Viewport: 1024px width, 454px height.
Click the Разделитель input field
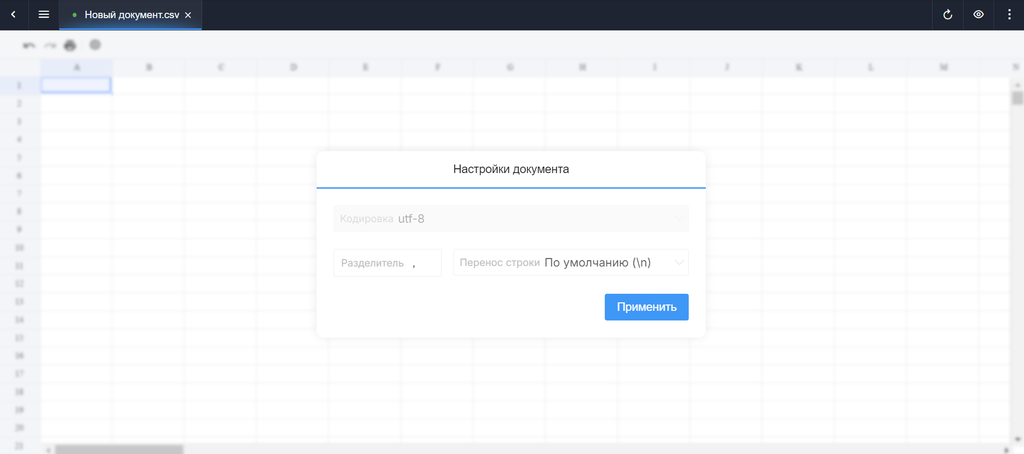tap(387, 263)
